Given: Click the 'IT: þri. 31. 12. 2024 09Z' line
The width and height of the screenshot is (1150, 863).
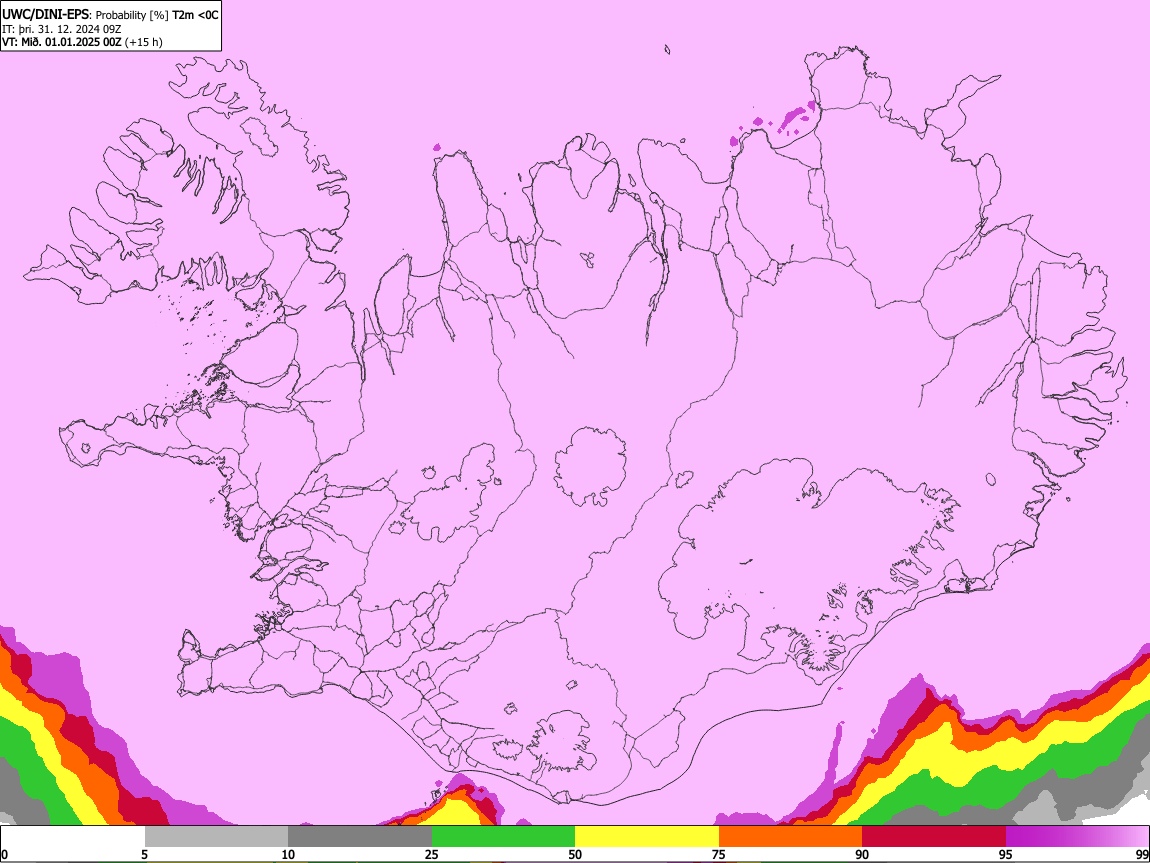Looking at the screenshot, I should [x=62, y=29].
